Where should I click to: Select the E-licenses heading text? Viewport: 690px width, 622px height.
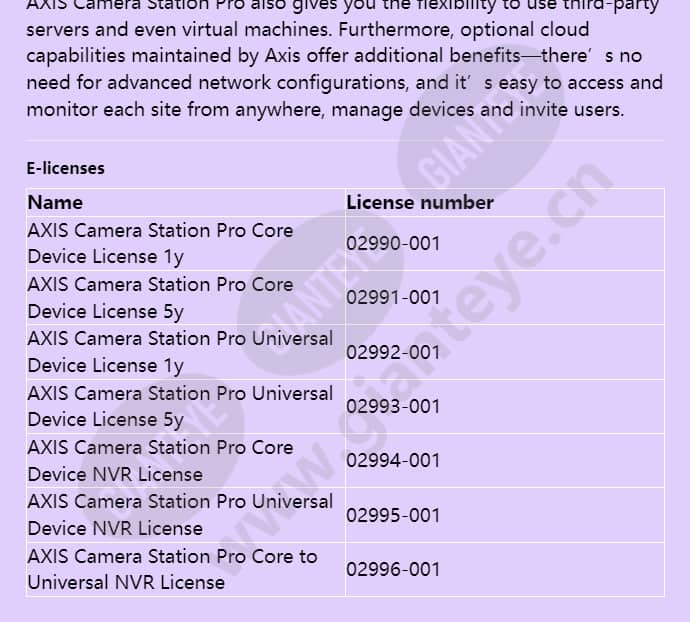pyautogui.click(x=66, y=168)
